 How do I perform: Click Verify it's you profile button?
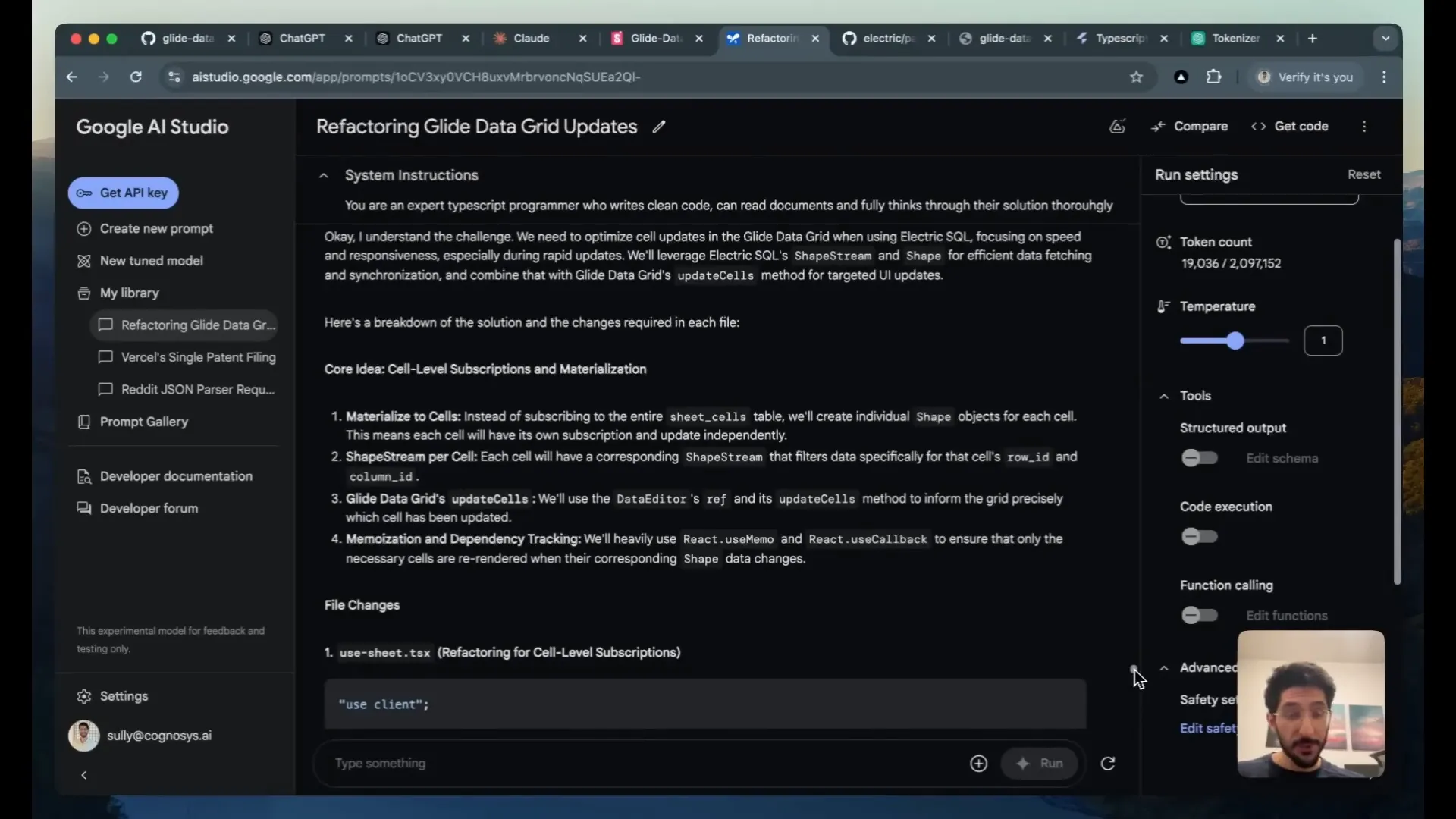pyautogui.click(x=1305, y=77)
